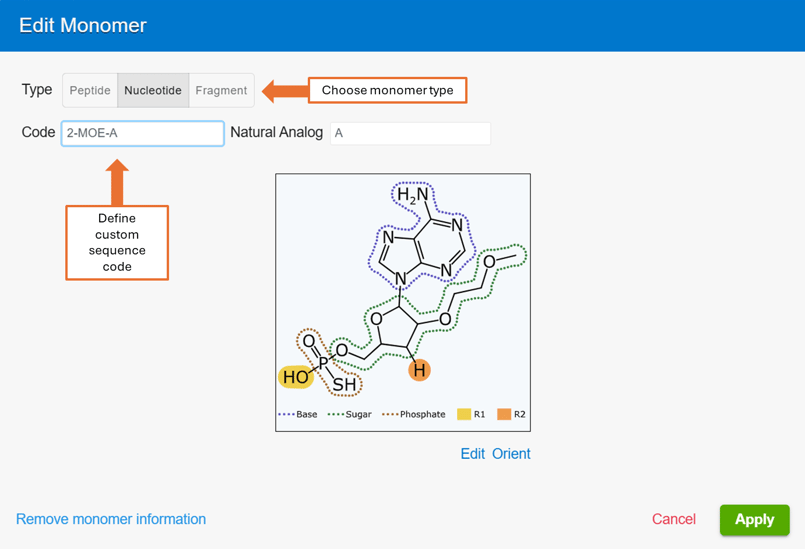Click the Orient structure link
Image resolution: width=805 pixels, height=549 pixels.
click(x=511, y=454)
